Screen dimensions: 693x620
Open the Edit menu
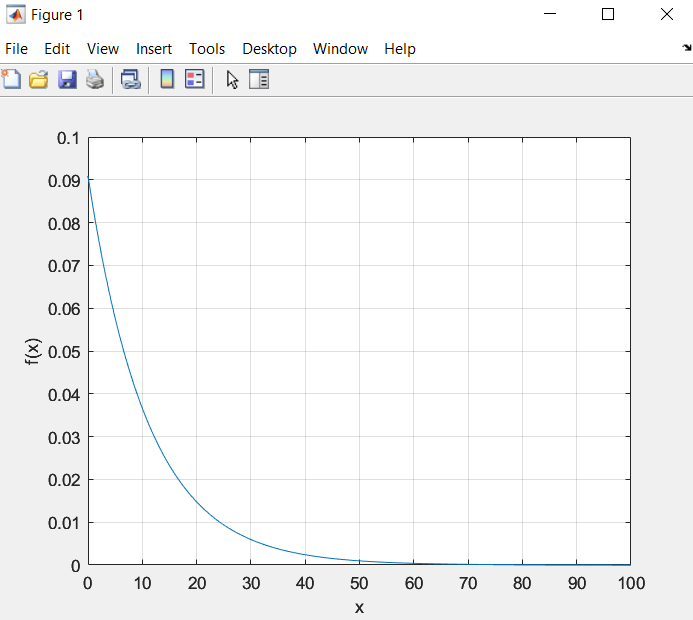pyautogui.click(x=57, y=49)
